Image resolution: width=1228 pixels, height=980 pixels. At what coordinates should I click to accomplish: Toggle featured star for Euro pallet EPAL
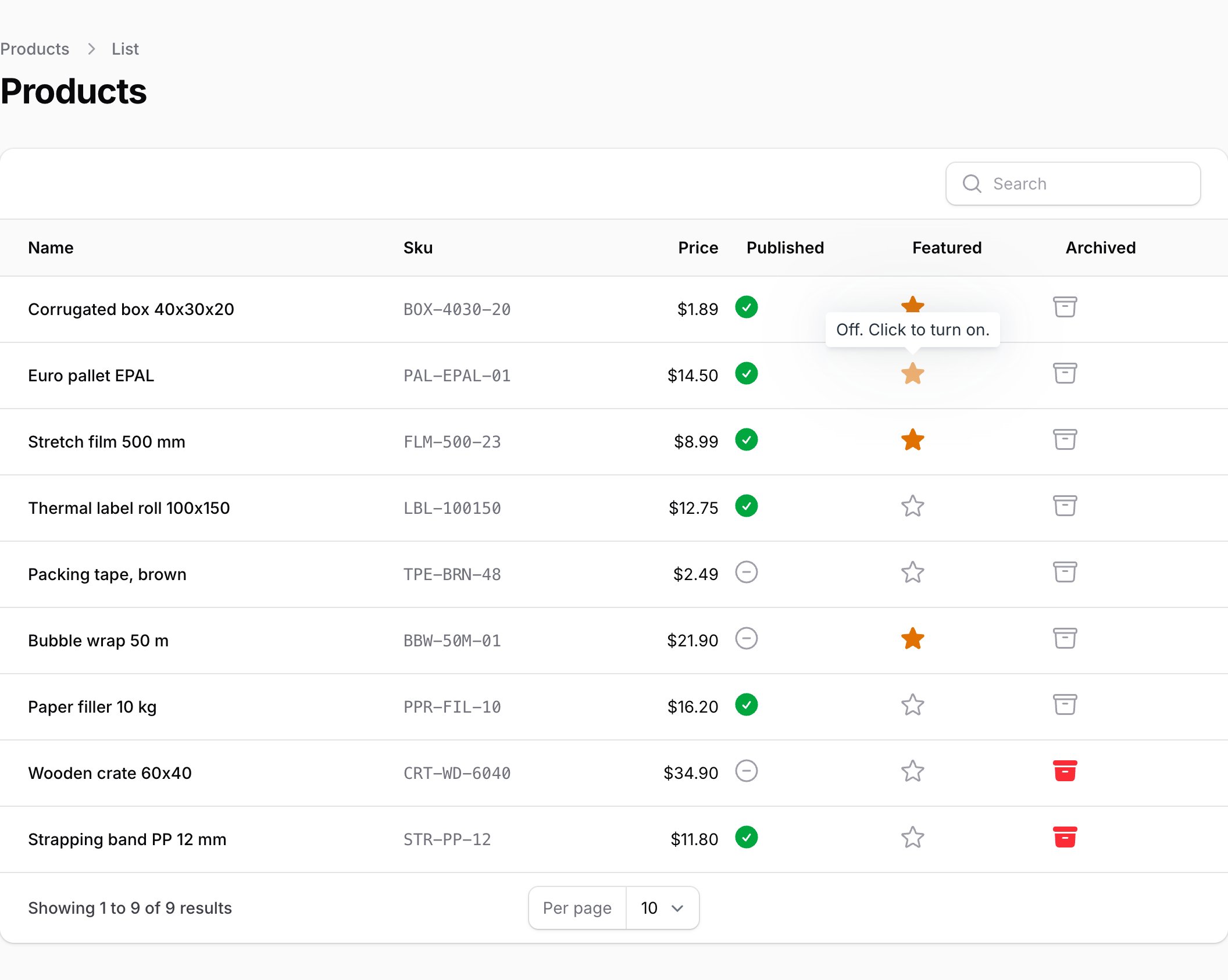coord(912,374)
